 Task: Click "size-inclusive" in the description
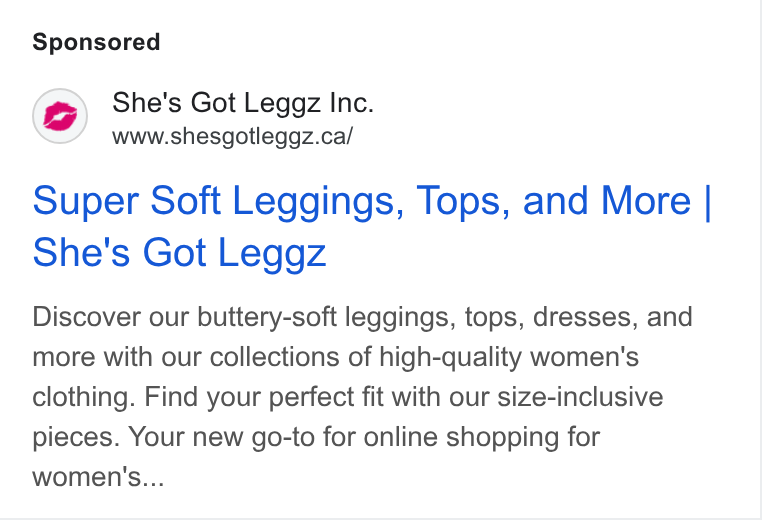point(580,397)
